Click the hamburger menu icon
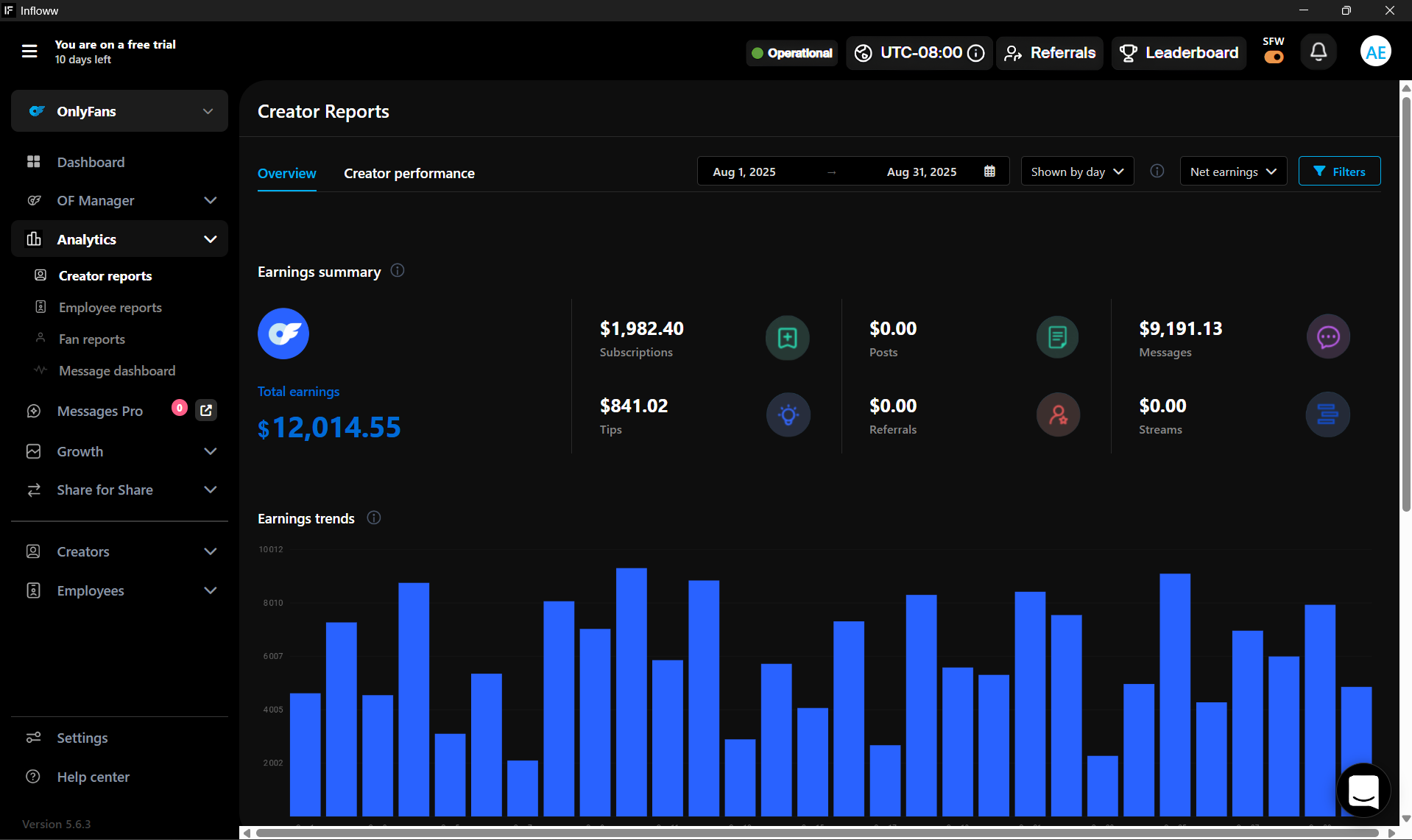This screenshot has width=1412, height=840. coord(29,51)
